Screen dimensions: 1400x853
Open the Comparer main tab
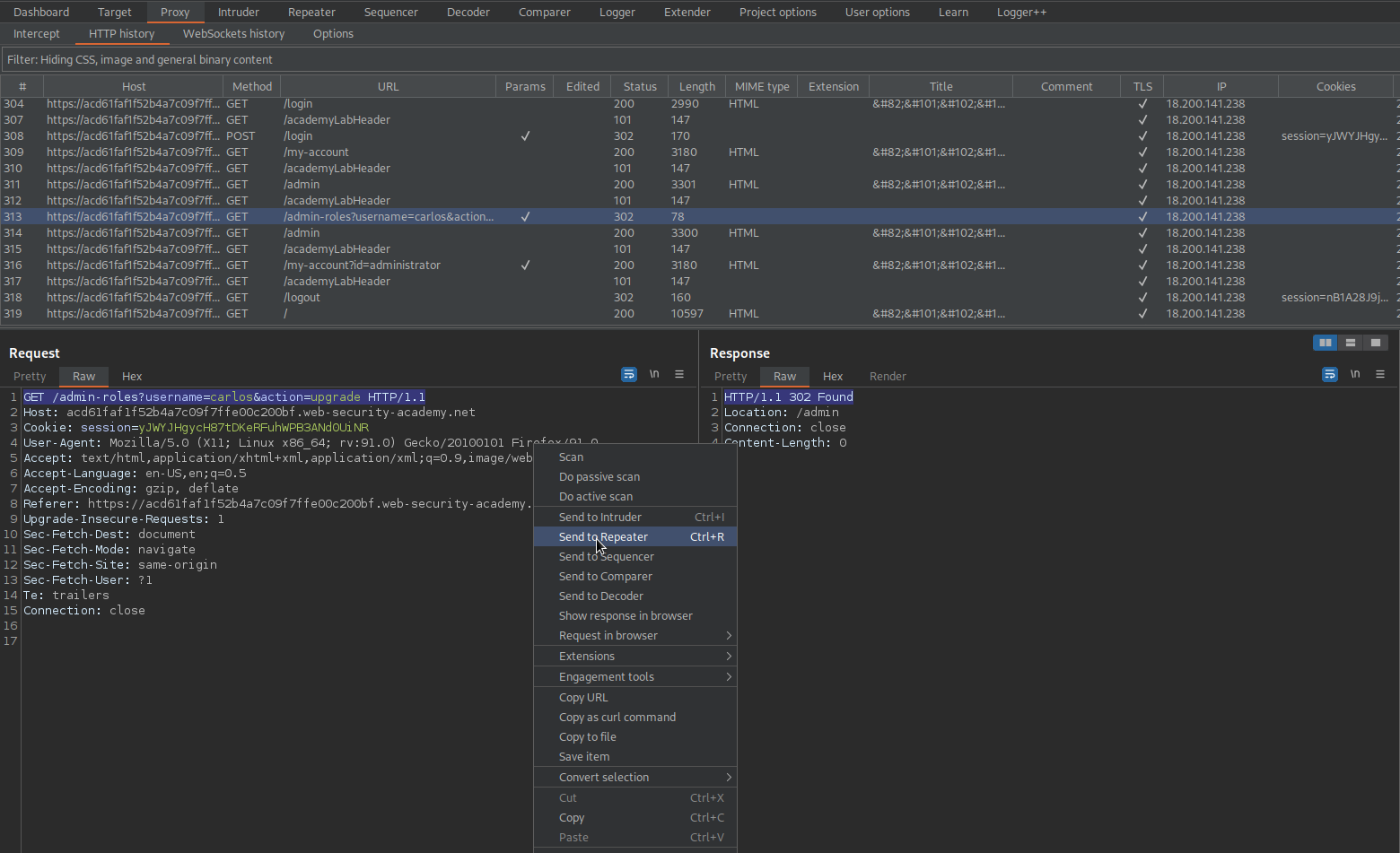(545, 12)
